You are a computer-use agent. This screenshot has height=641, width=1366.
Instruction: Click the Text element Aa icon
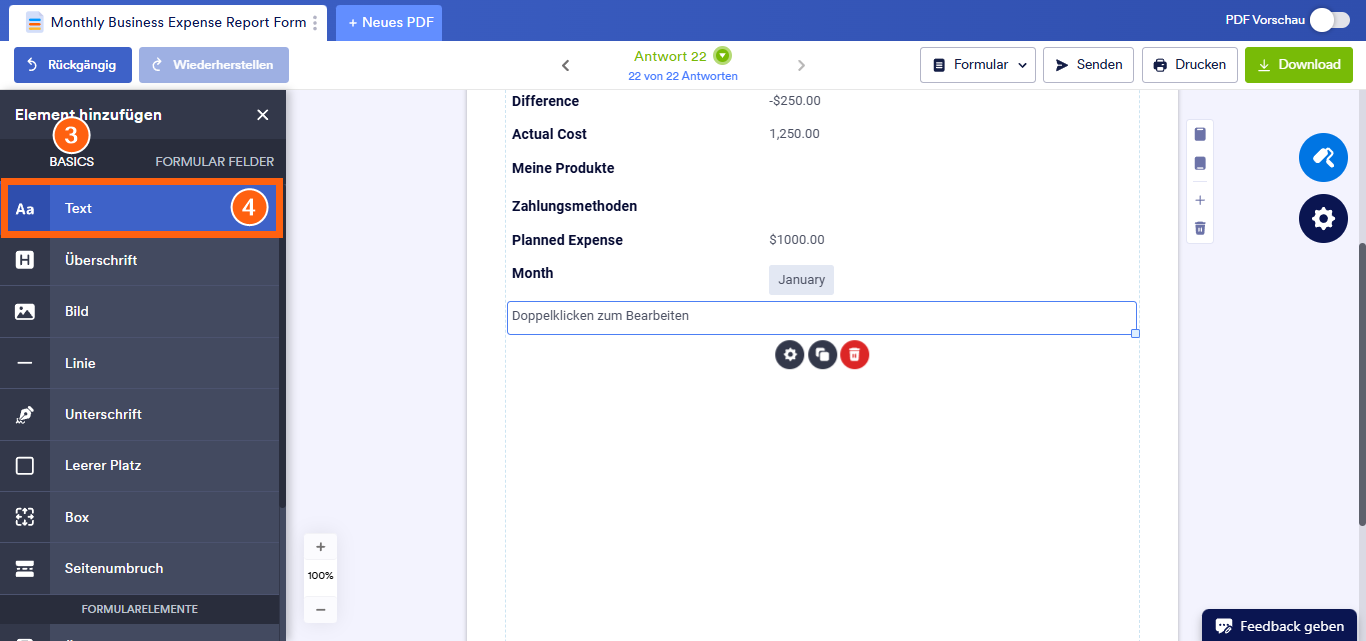coord(25,209)
